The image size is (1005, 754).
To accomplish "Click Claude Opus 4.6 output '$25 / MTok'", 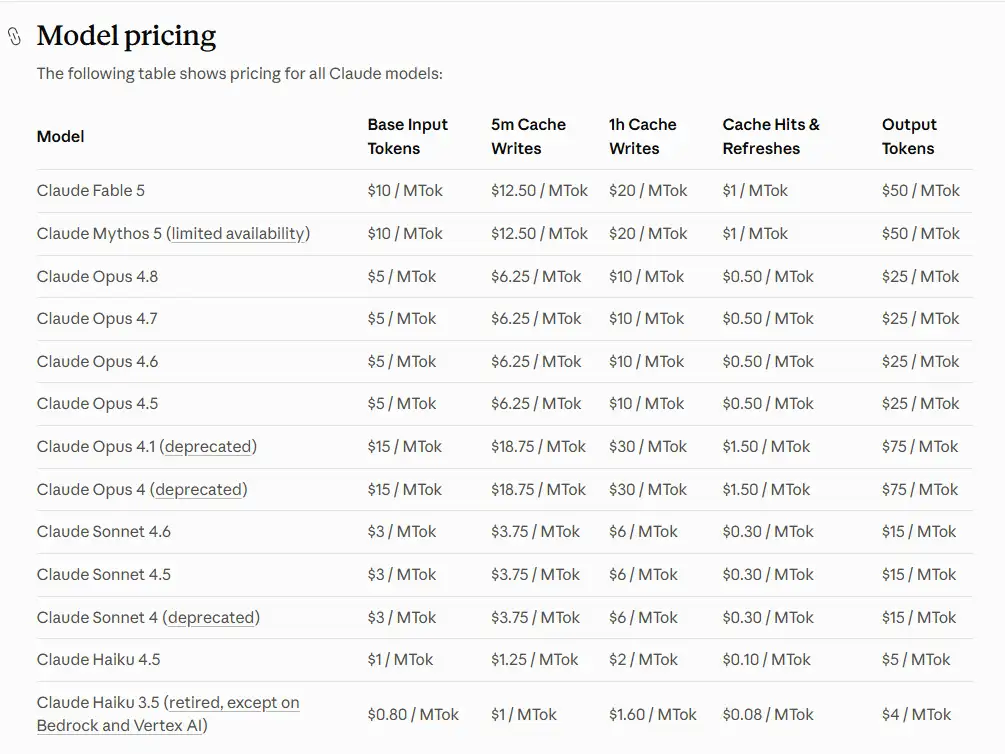I will point(920,362).
